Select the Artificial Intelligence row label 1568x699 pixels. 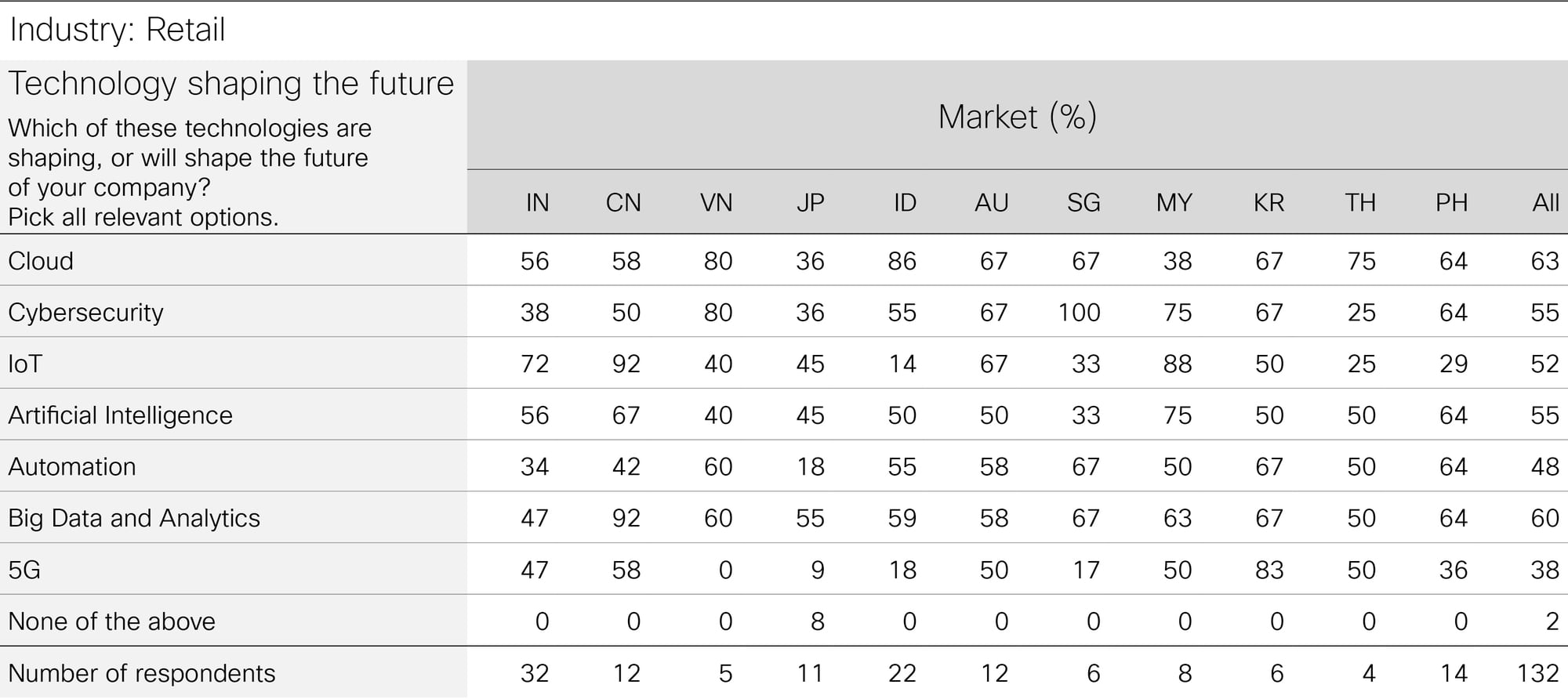(120, 415)
